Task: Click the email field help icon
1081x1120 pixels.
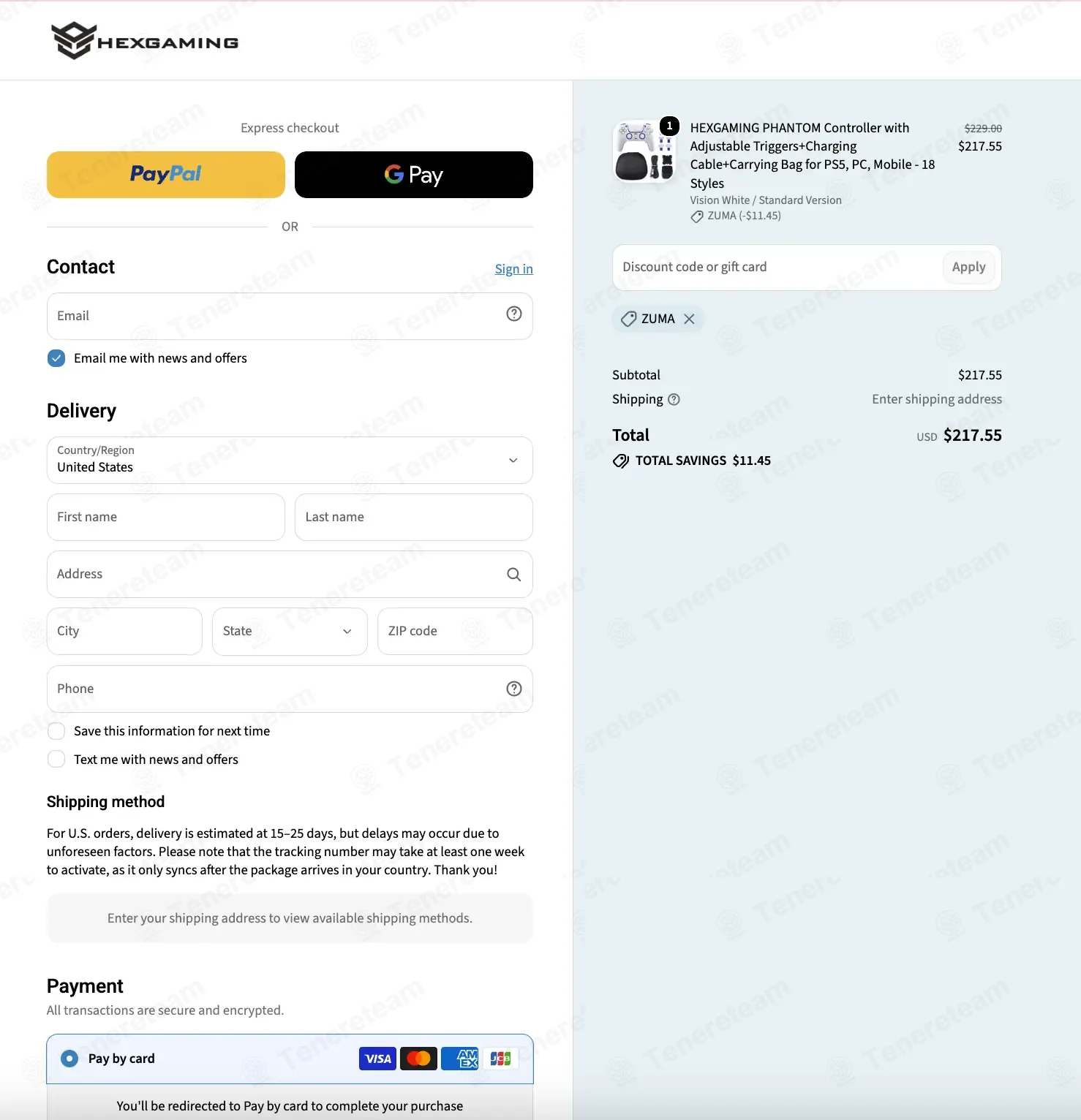Action: coord(514,314)
